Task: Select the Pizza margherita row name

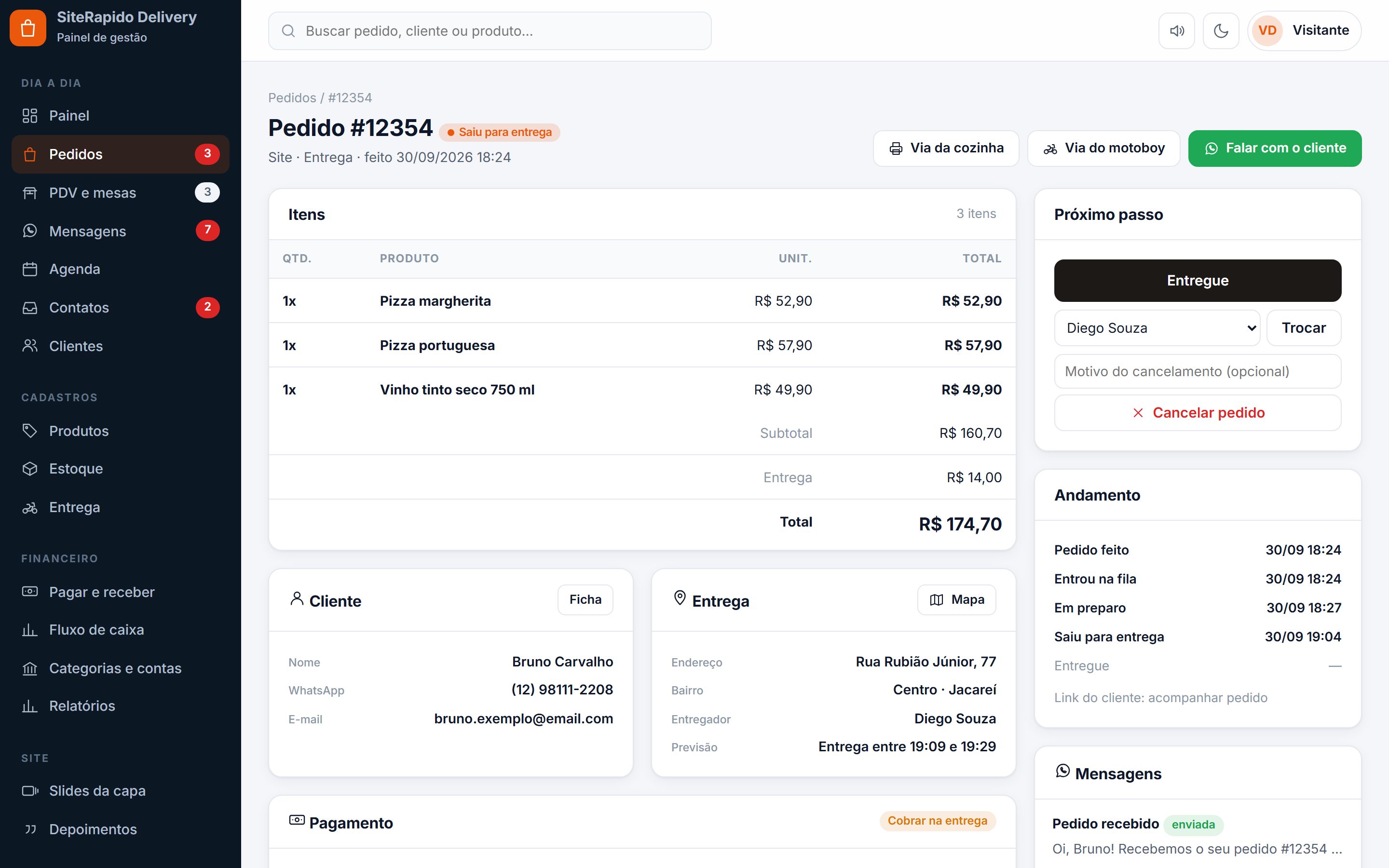Action: [x=435, y=301]
